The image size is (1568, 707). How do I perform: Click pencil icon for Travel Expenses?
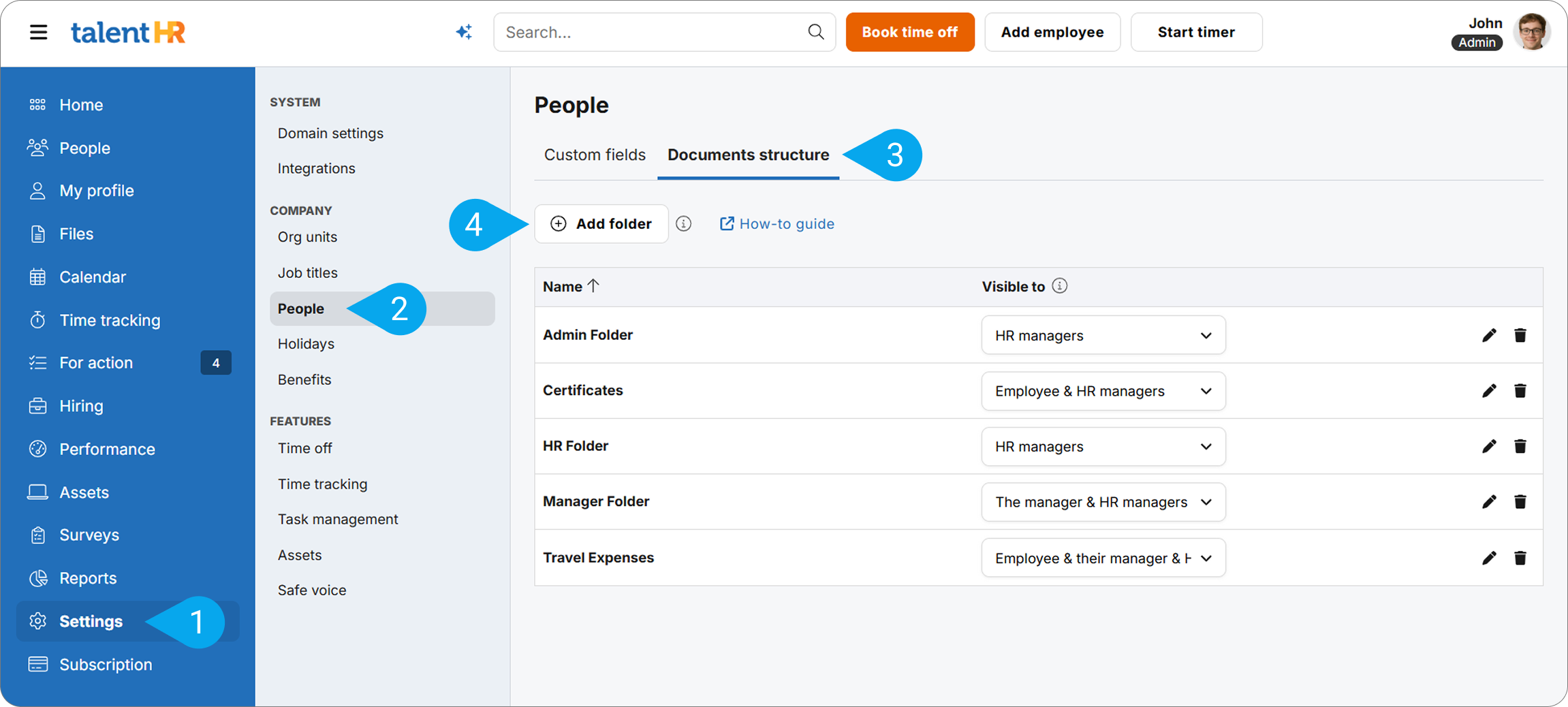tap(1489, 558)
